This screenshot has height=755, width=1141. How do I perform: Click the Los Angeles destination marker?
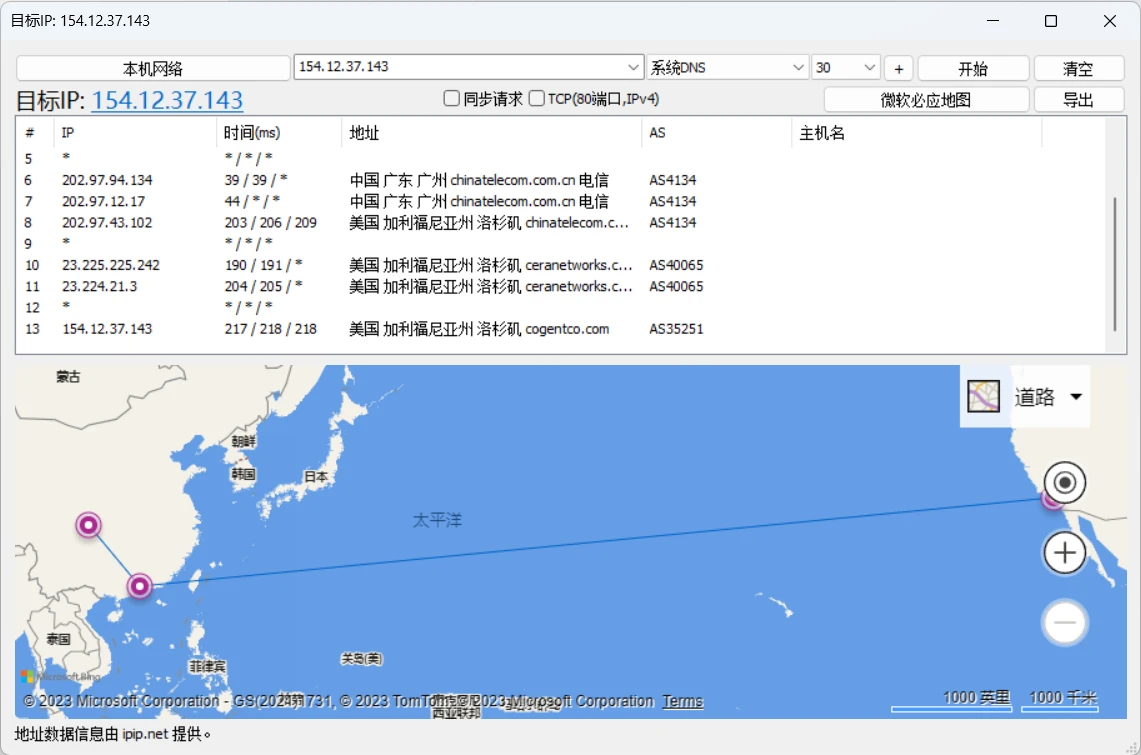click(1051, 500)
